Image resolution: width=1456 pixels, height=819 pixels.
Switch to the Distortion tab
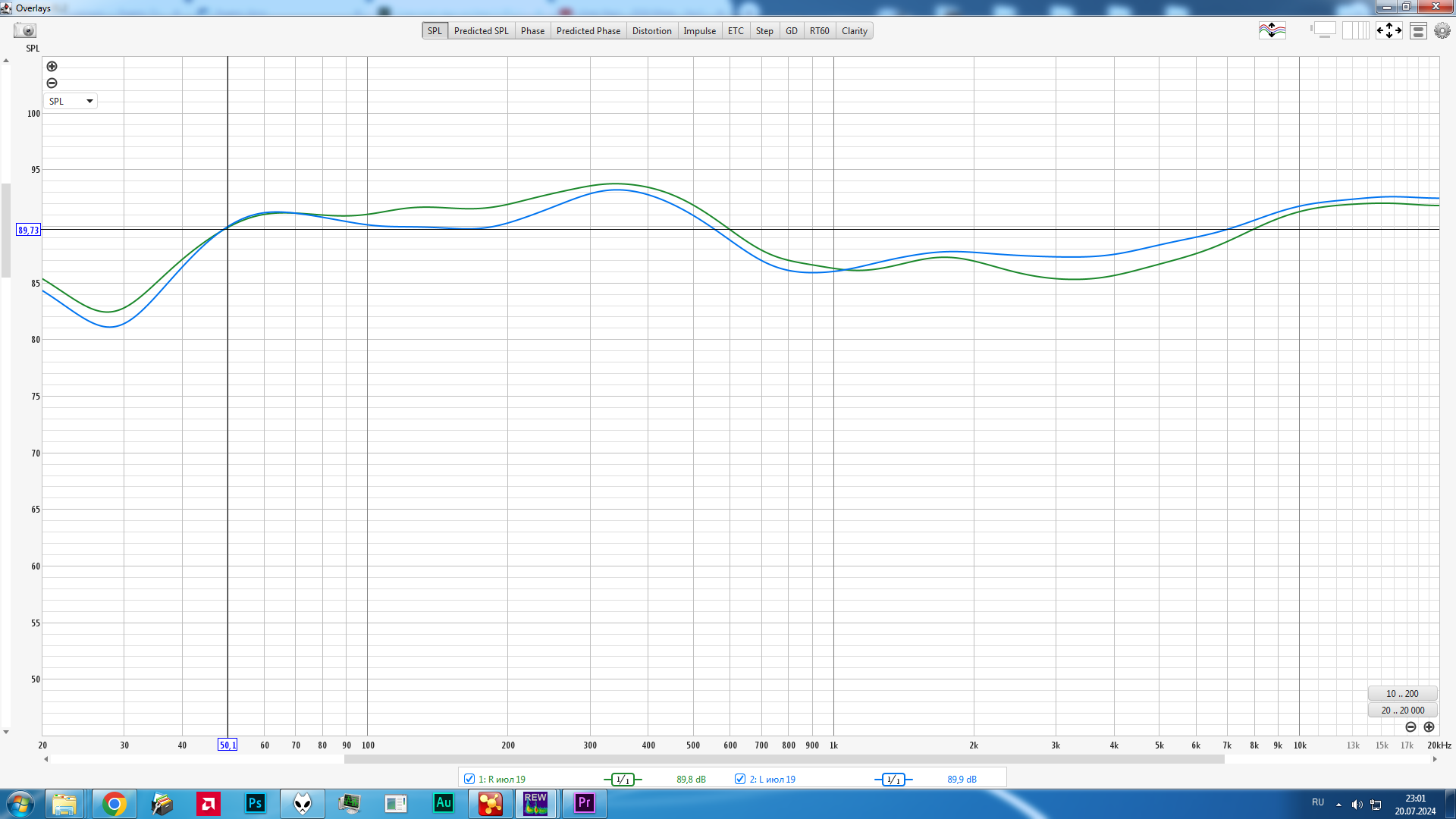pyautogui.click(x=651, y=31)
